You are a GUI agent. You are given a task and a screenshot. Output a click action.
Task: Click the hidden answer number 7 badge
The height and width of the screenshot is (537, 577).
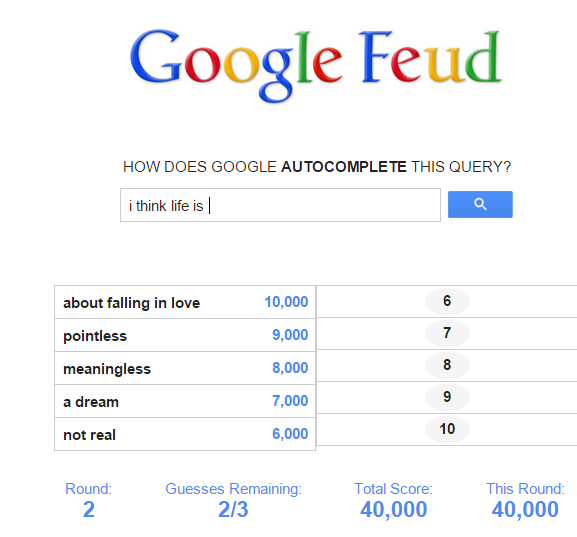(x=447, y=333)
